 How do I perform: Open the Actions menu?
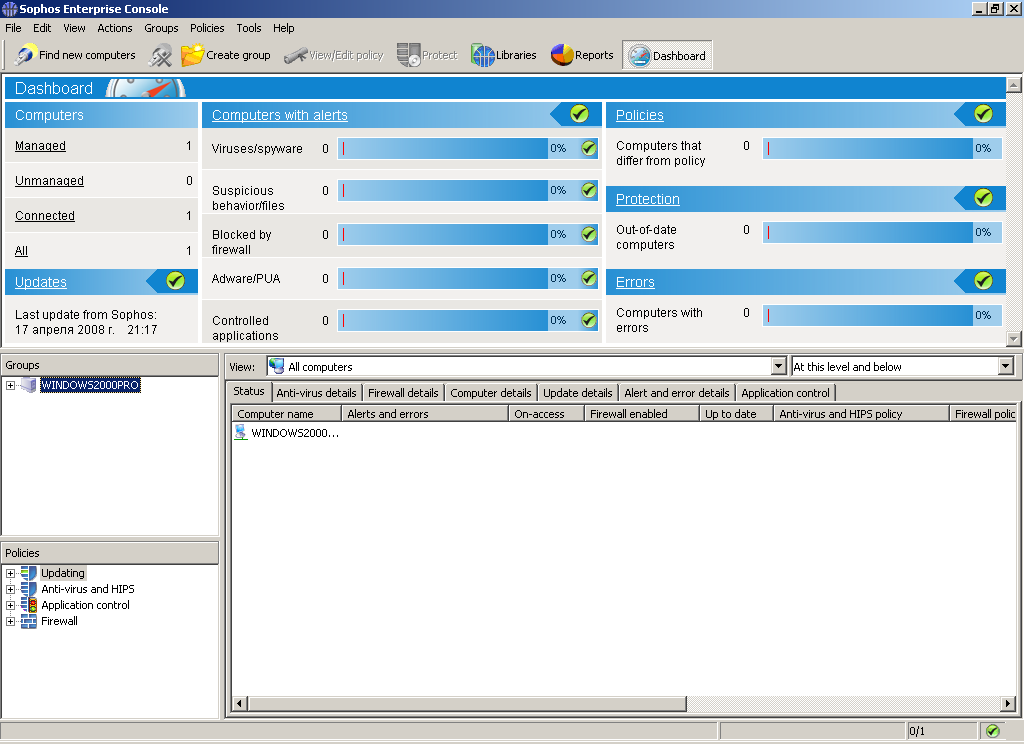pyautogui.click(x=115, y=28)
